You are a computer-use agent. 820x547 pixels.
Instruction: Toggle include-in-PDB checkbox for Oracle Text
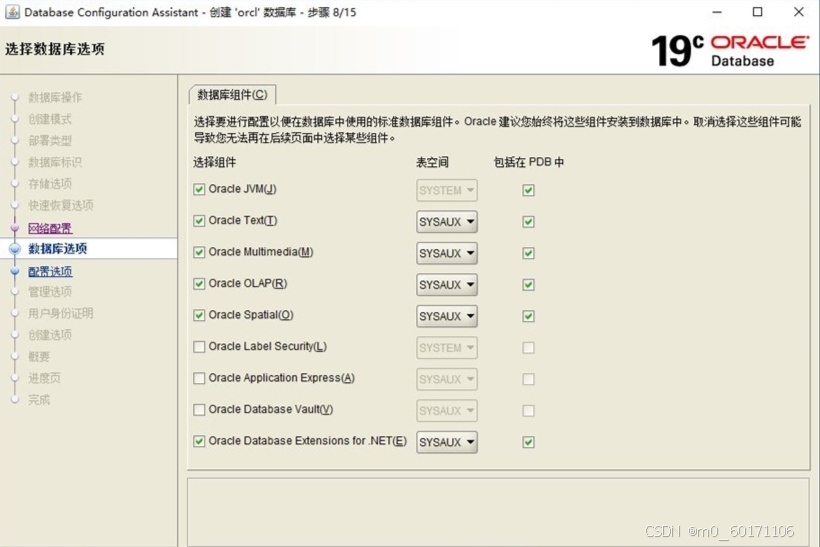pyautogui.click(x=528, y=222)
